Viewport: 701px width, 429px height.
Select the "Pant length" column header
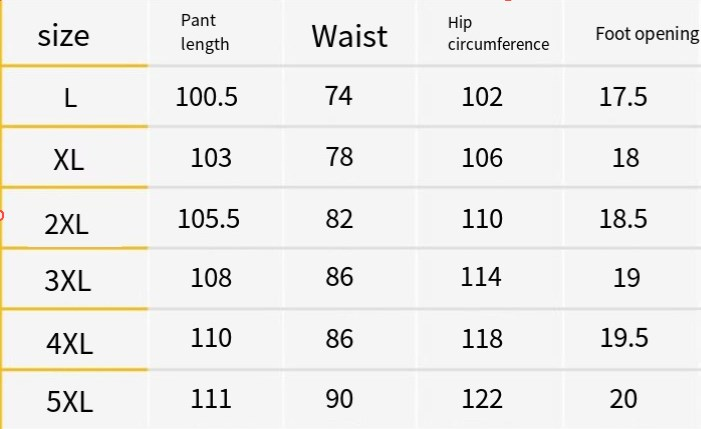coord(205,33)
